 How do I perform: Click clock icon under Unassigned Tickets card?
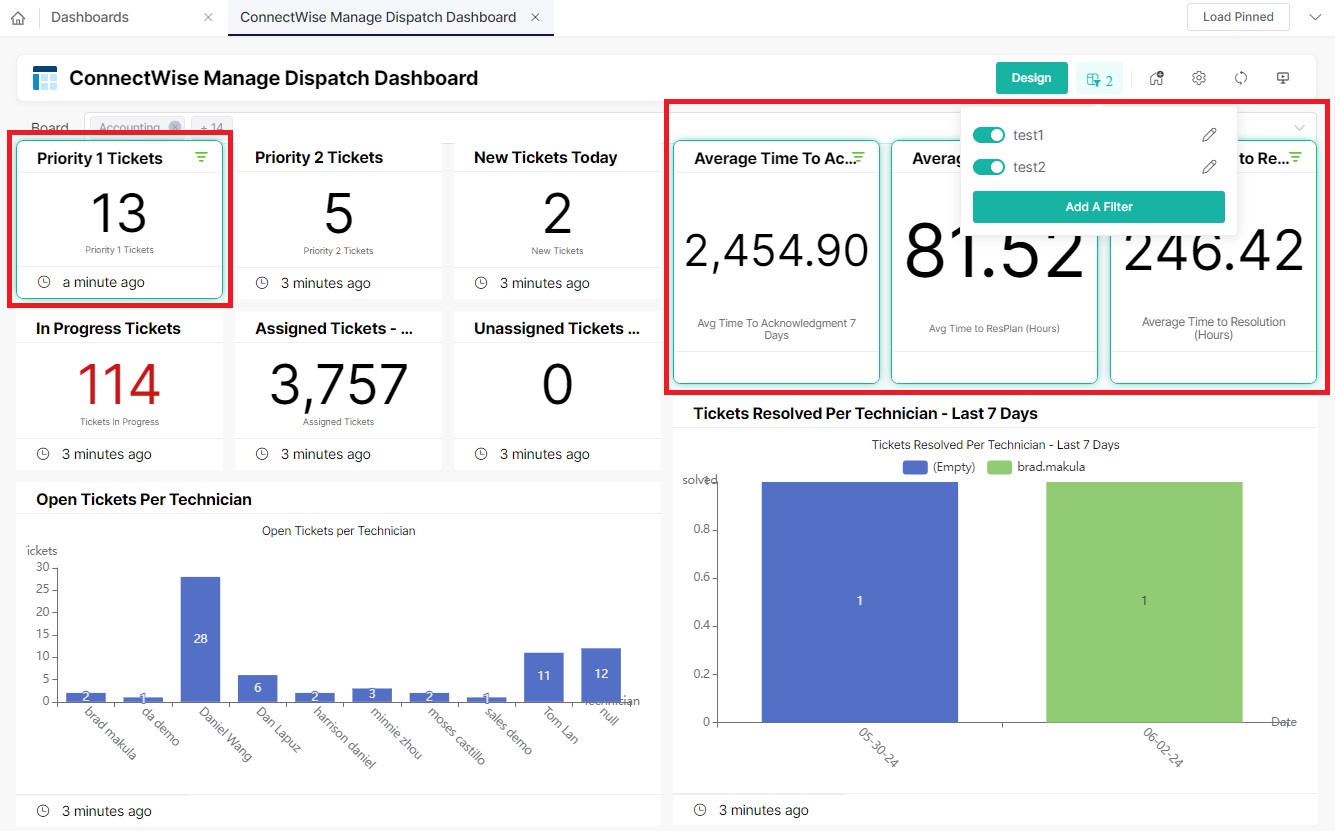coord(481,454)
